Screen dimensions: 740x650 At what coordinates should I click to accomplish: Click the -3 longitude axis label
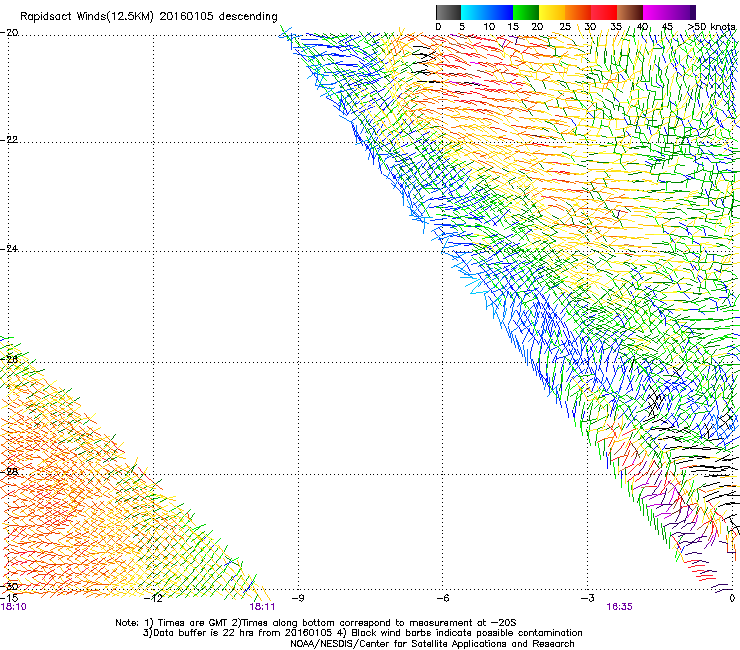click(x=588, y=598)
